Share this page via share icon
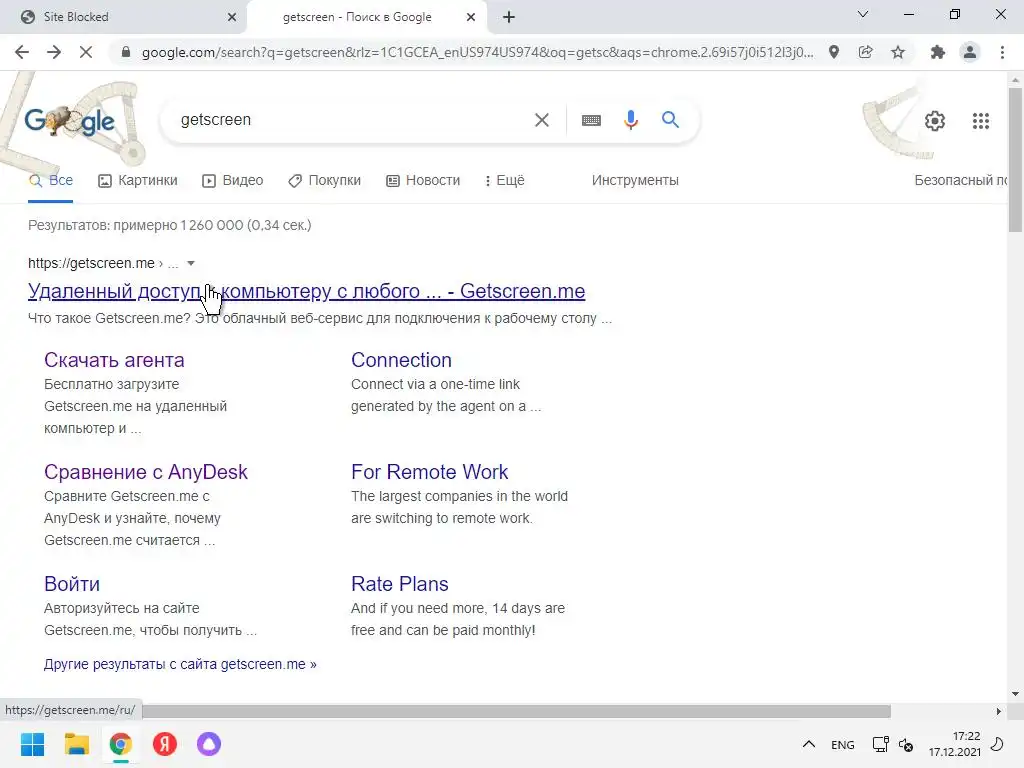Screen dimensions: 1024x768 866,52
